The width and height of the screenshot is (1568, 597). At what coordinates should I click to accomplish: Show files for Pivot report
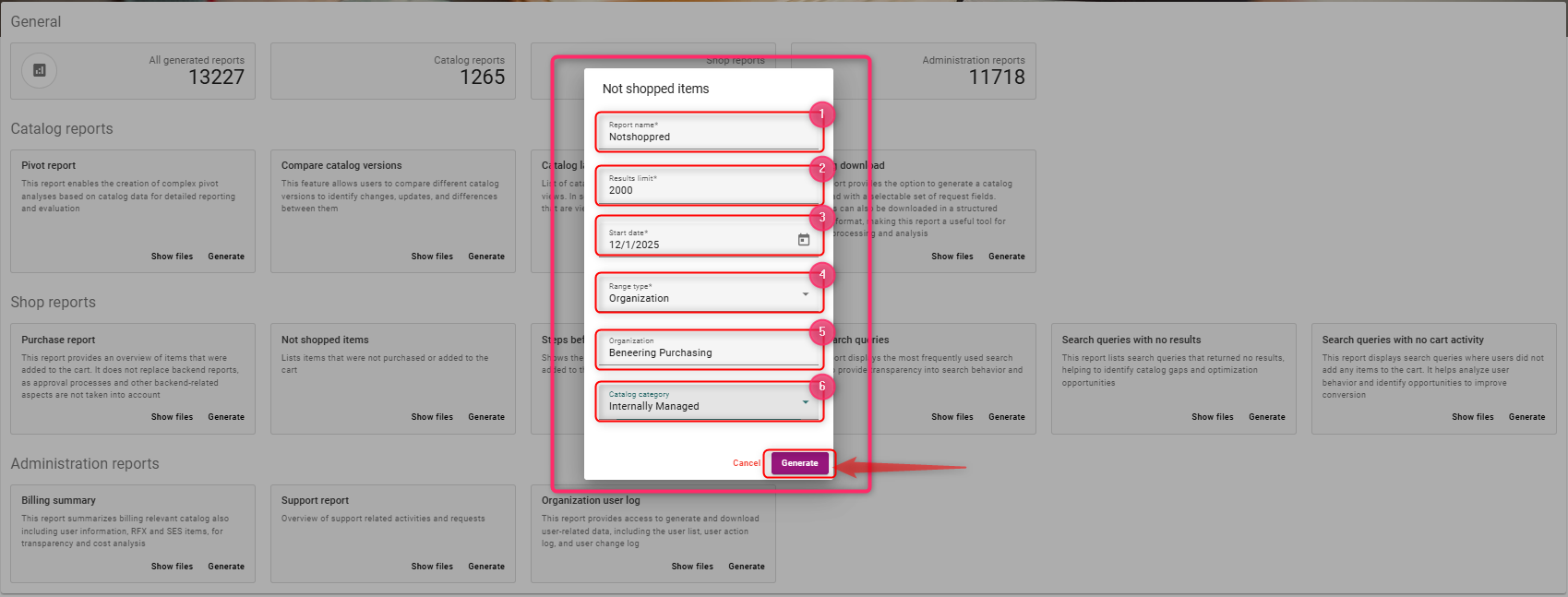pyautogui.click(x=172, y=257)
